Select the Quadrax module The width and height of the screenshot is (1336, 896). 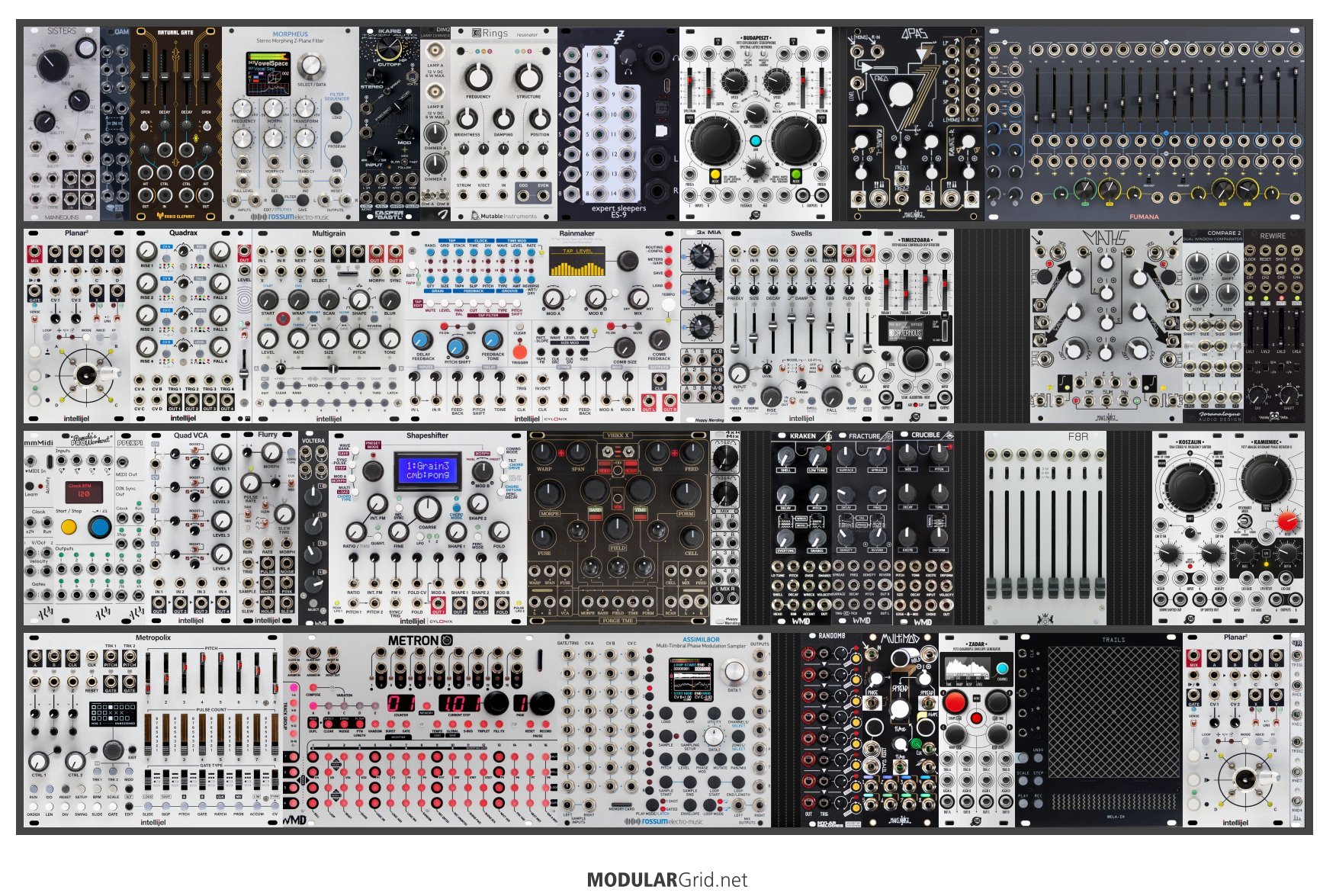tap(183, 326)
